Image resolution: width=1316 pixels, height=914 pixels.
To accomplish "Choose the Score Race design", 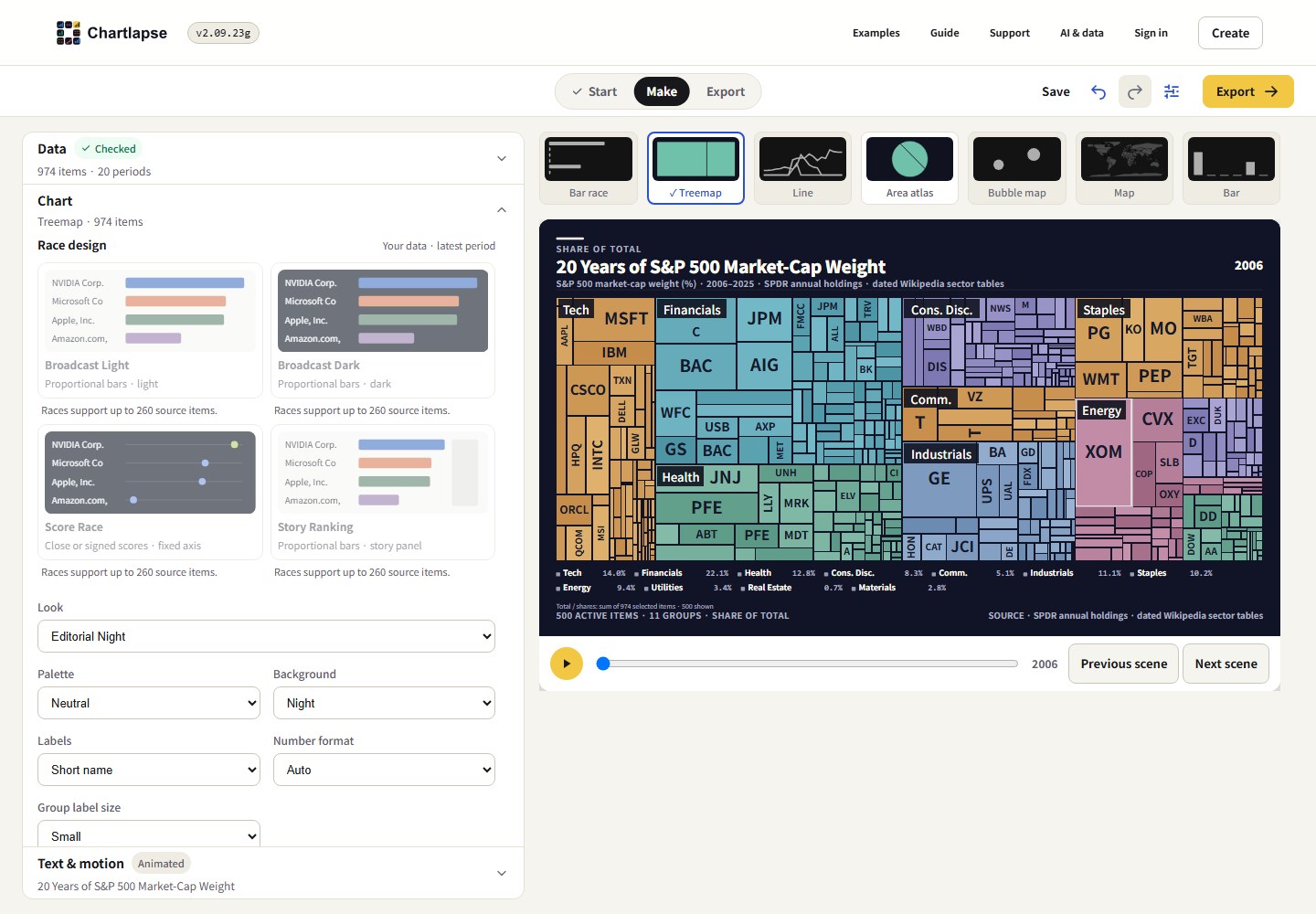I will (150, 493).
